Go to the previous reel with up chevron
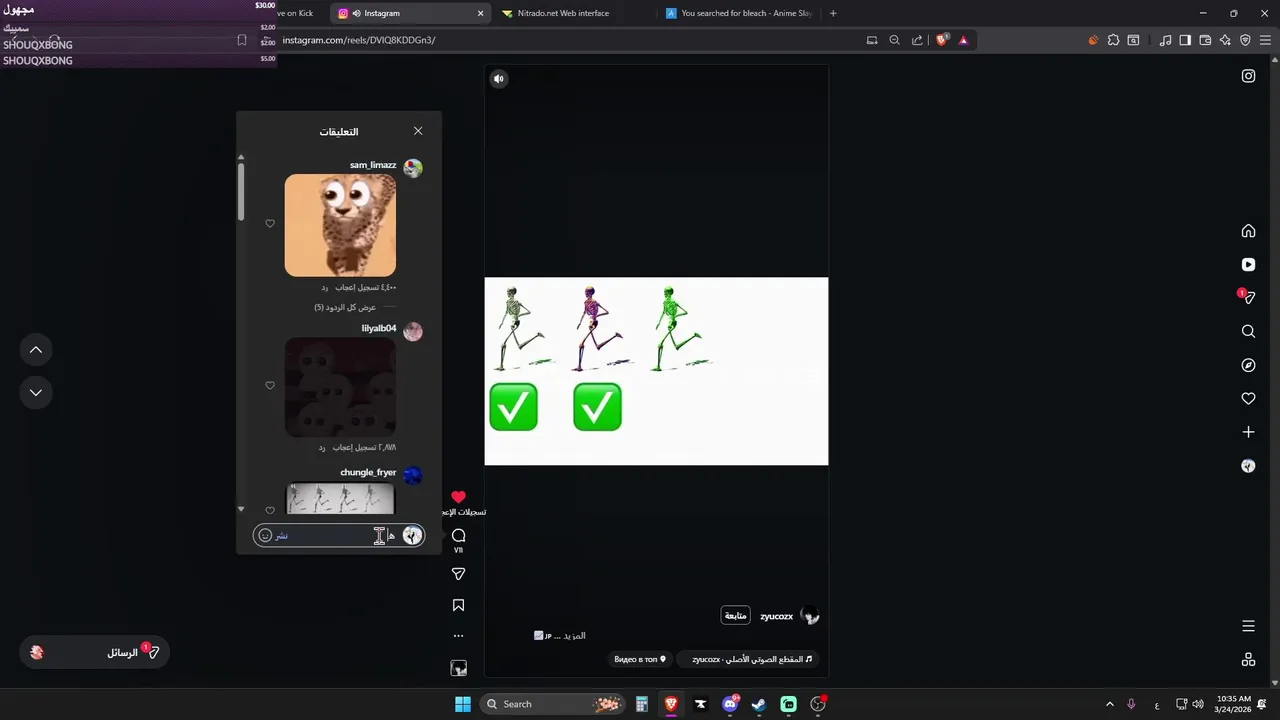1280x720 pixels. point(36,350)
